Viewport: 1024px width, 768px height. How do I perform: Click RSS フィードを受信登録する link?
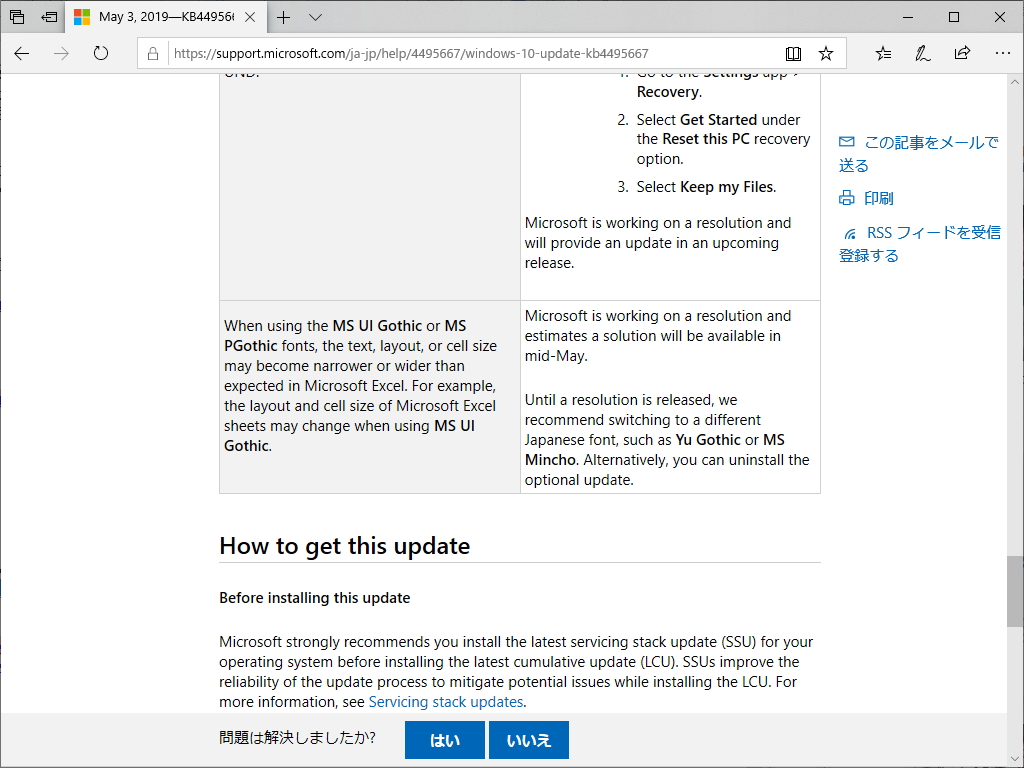click(920, 244)
